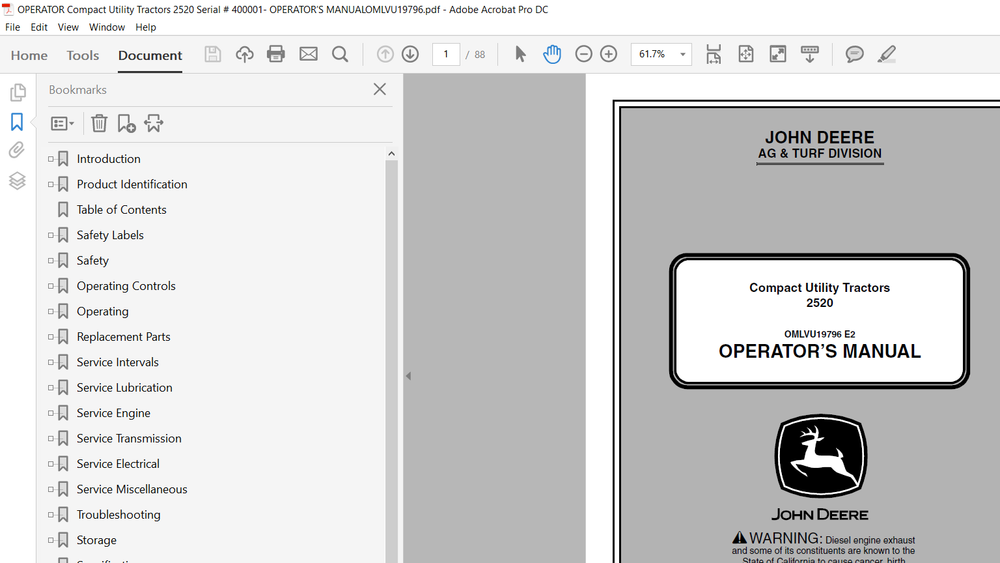Expand the Service Intervals bookmark
This screenshot has height=563, width=1000.
point(51,362)
